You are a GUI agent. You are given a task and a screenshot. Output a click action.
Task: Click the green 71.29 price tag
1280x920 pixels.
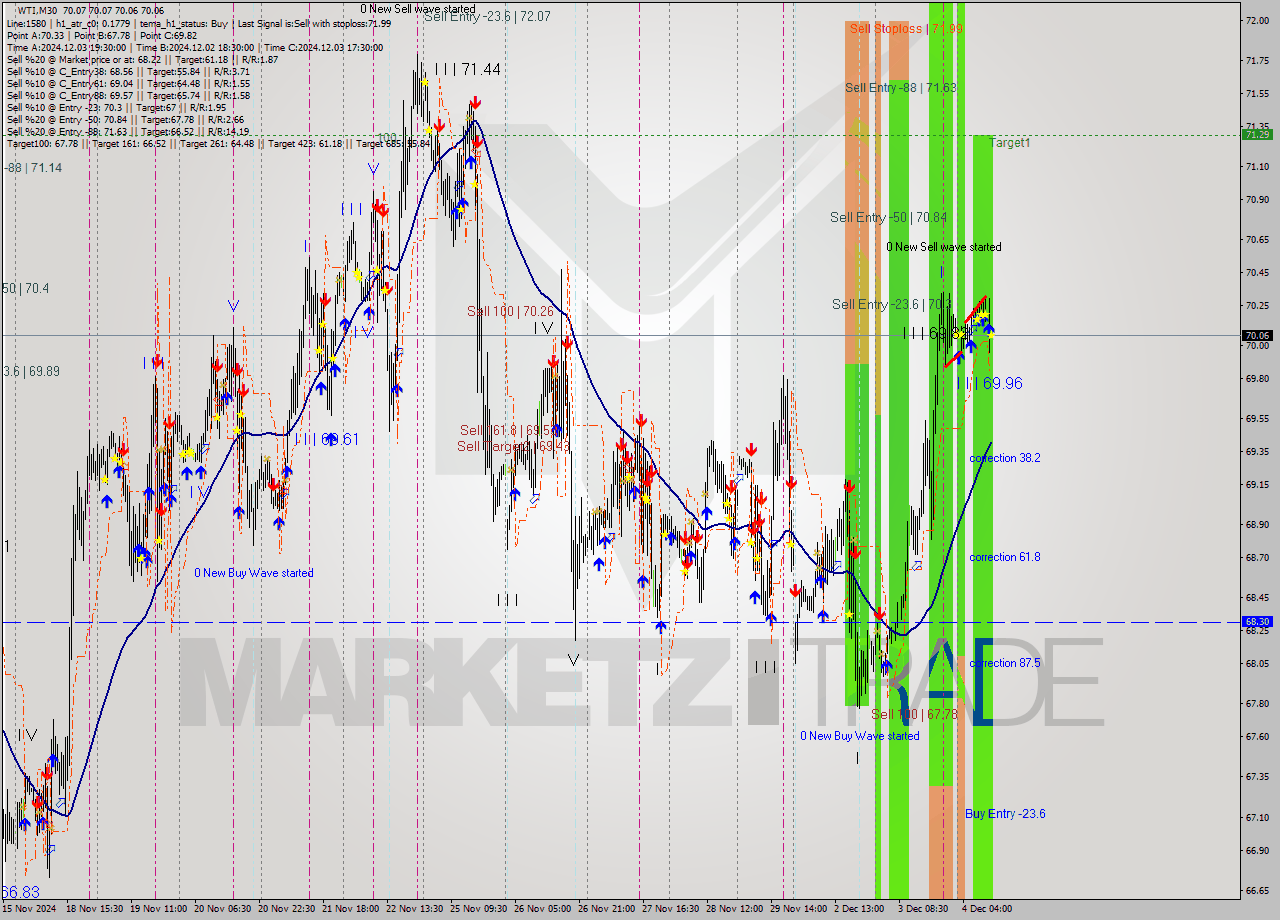click(1257, 134)
